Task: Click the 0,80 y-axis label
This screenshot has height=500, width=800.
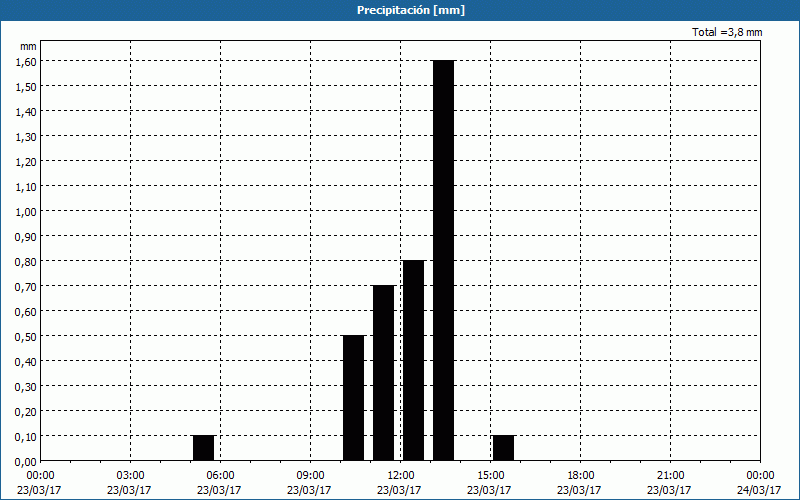Action: [26, 261]
